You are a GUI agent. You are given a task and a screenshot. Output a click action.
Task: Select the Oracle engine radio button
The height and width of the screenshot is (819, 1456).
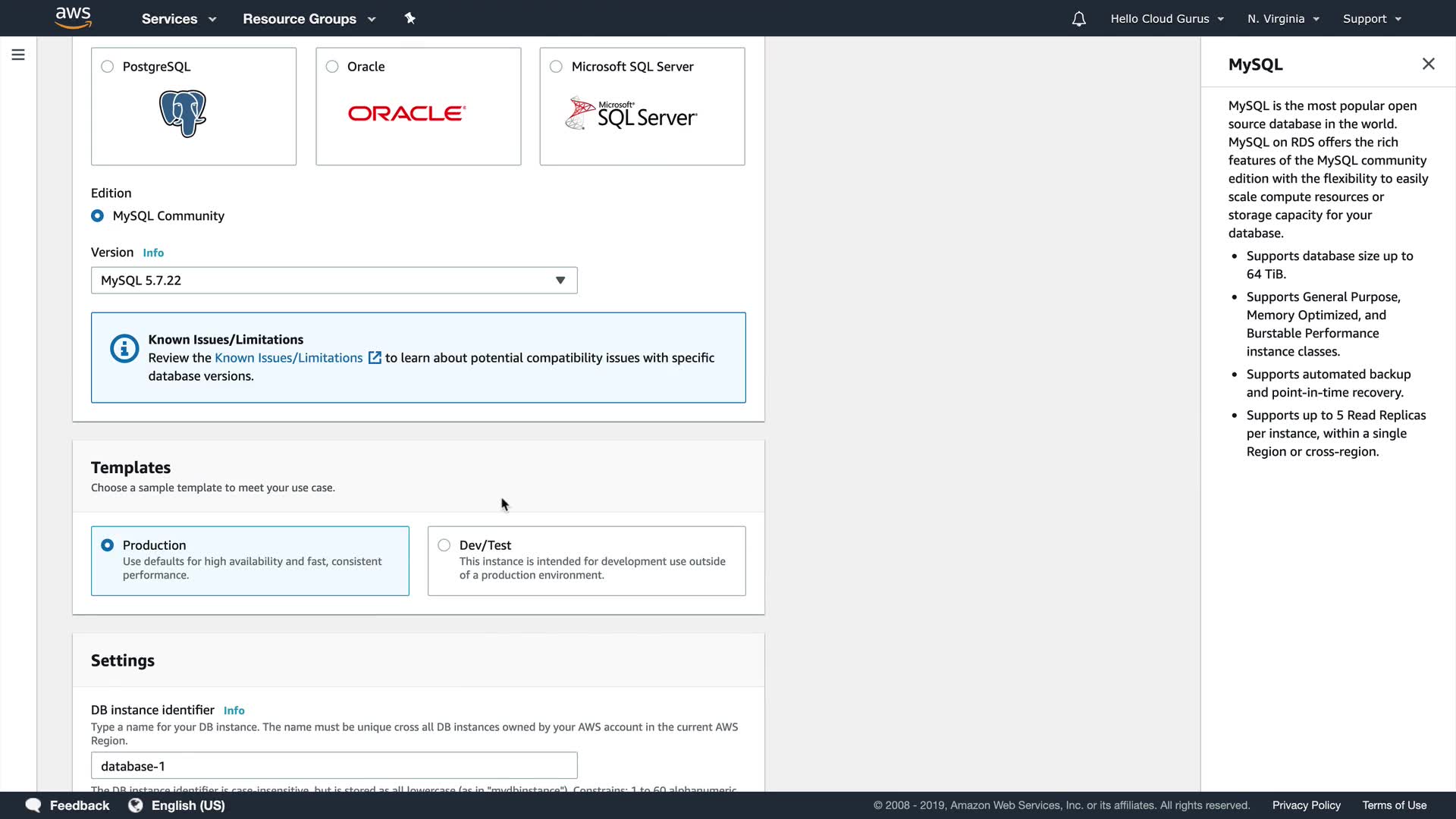(x=332, y=67)
